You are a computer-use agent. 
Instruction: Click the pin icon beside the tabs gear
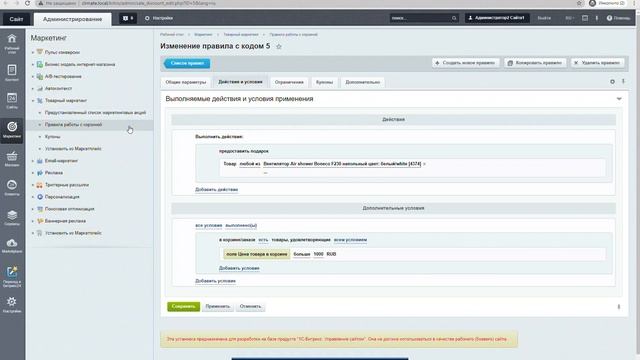(623, 82)
